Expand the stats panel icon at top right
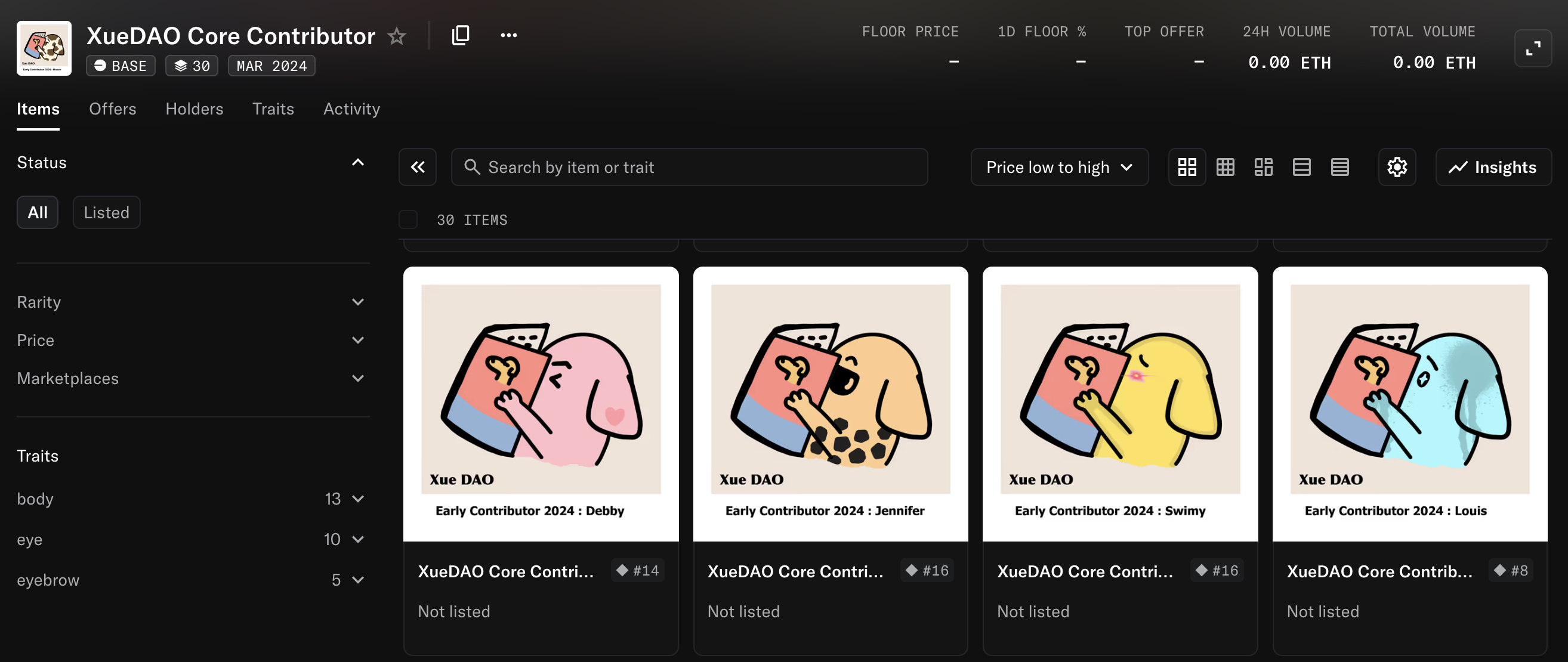 point(1532,48)
